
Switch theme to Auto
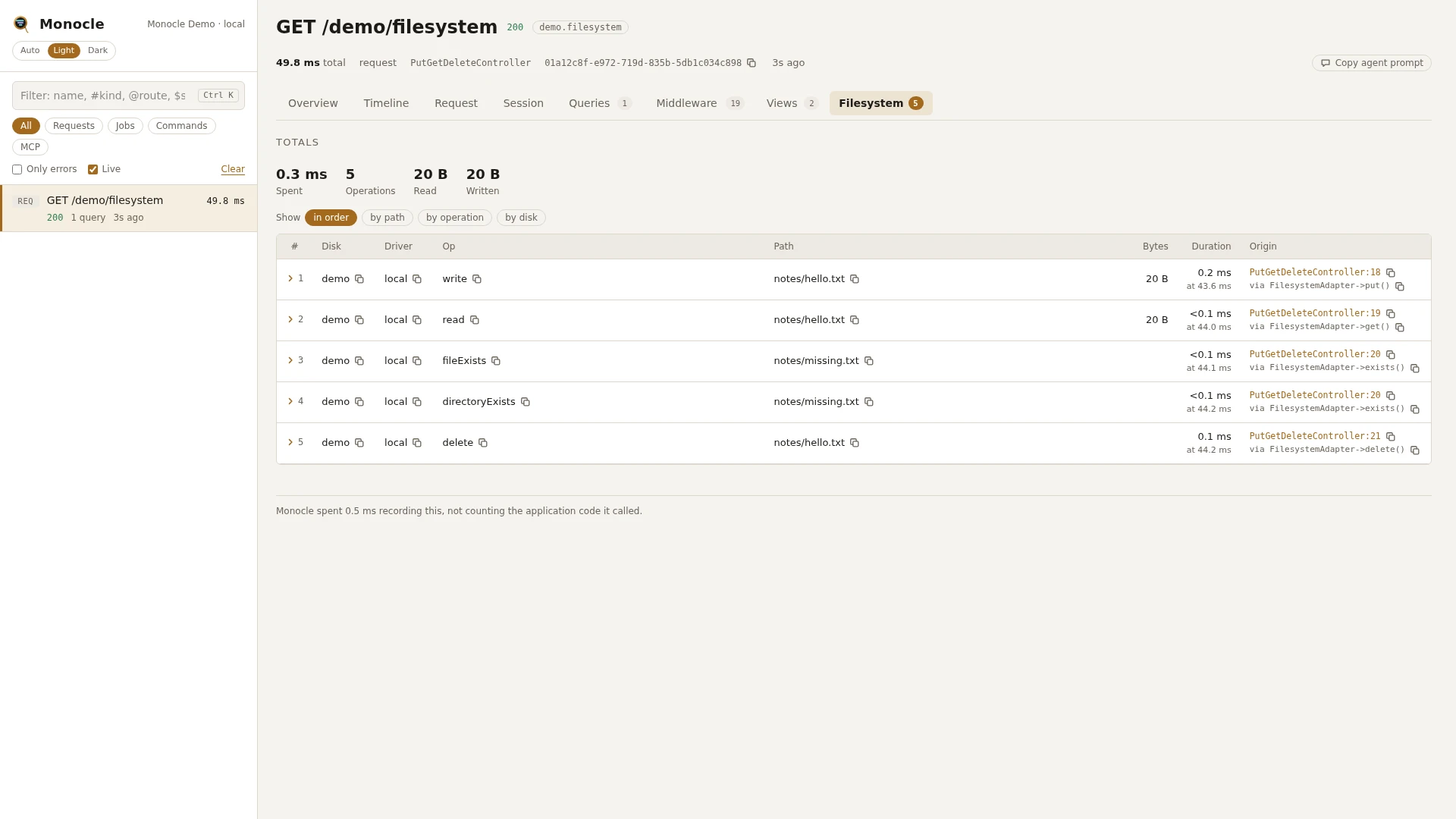pos(30,51)
